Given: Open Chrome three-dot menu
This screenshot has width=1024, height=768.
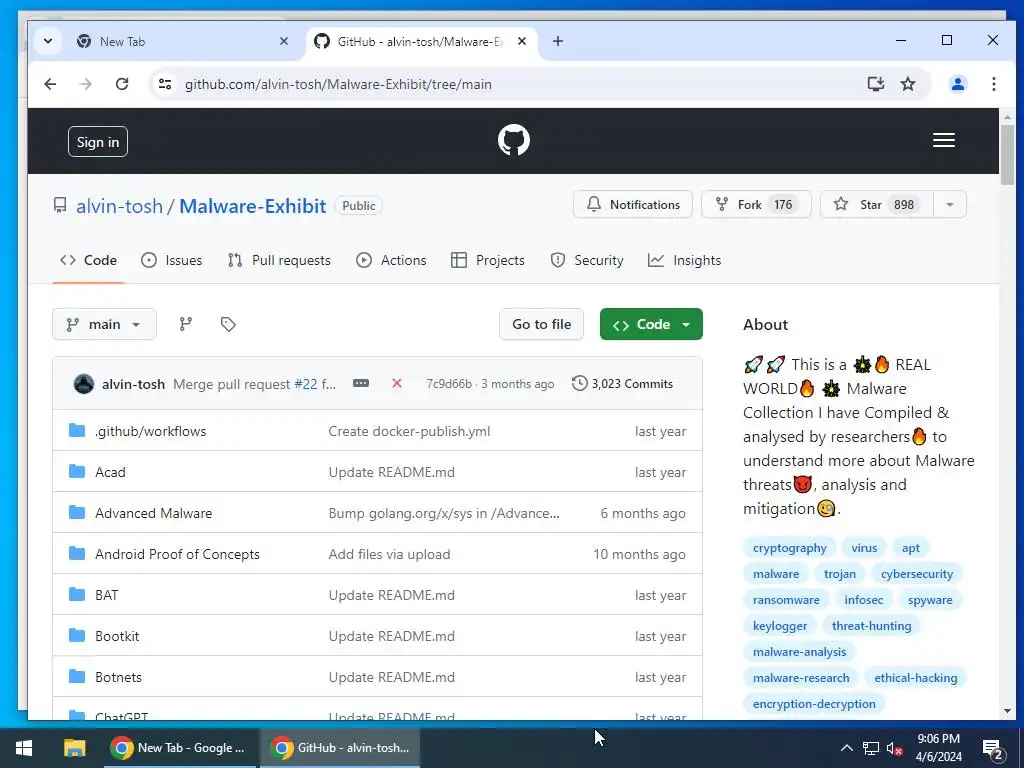Looking at the screenshot, I should [x=993, y=84].
